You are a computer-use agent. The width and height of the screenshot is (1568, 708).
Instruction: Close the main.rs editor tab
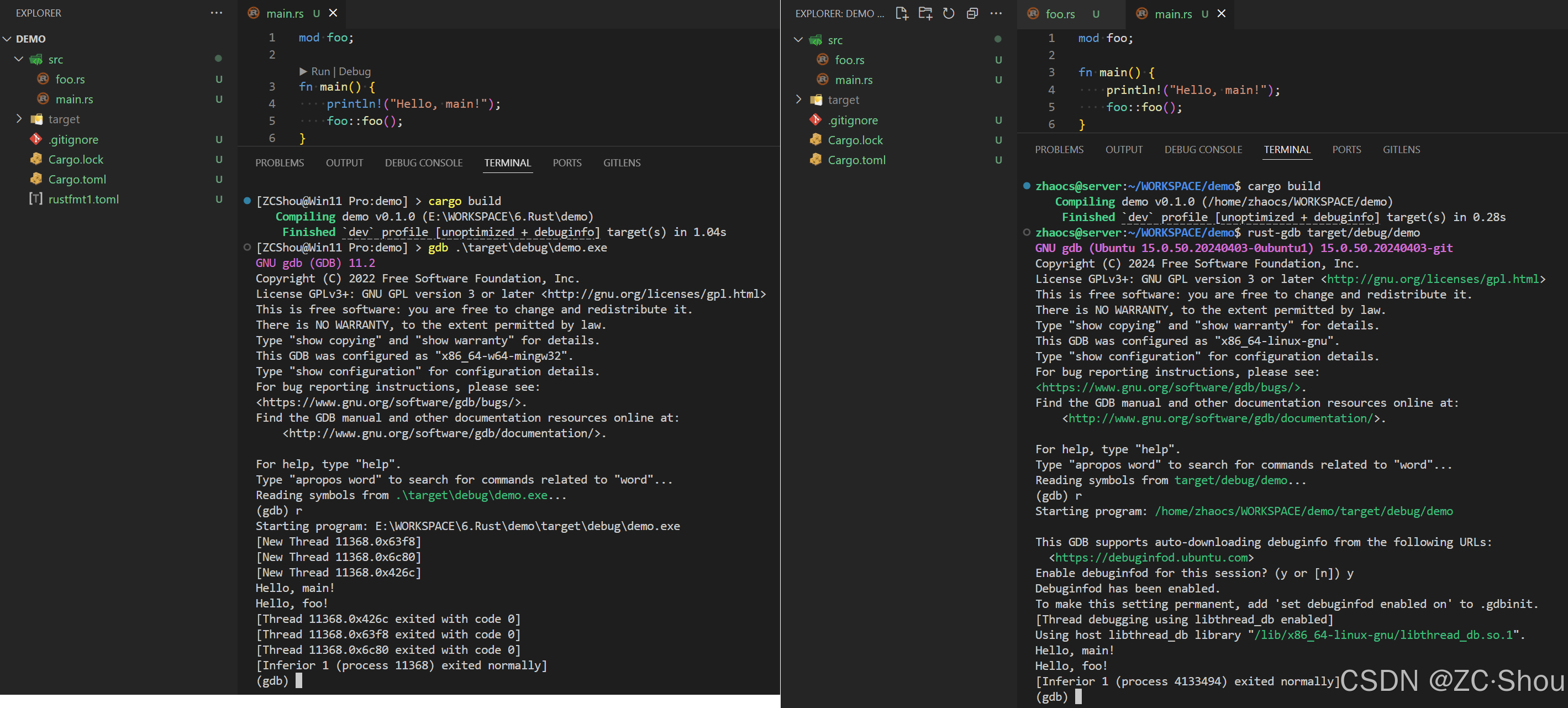click(333, 13)
